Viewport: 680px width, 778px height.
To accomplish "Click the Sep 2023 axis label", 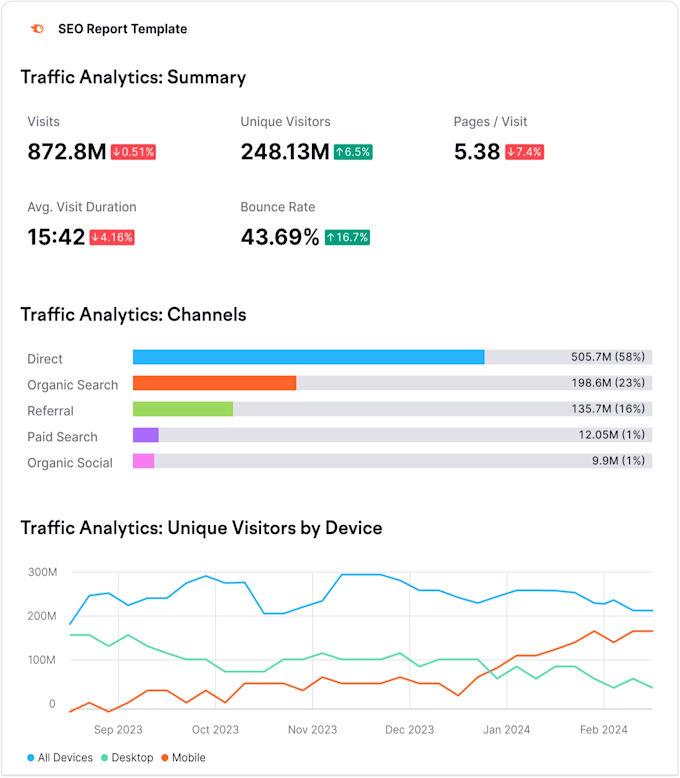I will (118, 730).
